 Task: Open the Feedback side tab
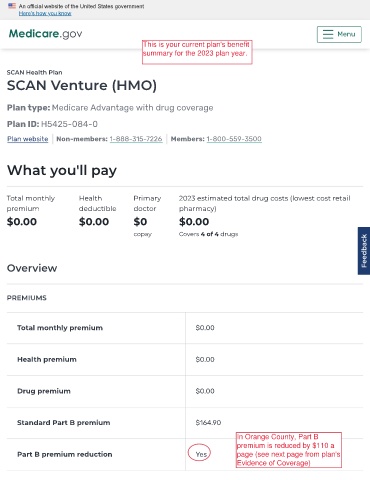point(364,251)
